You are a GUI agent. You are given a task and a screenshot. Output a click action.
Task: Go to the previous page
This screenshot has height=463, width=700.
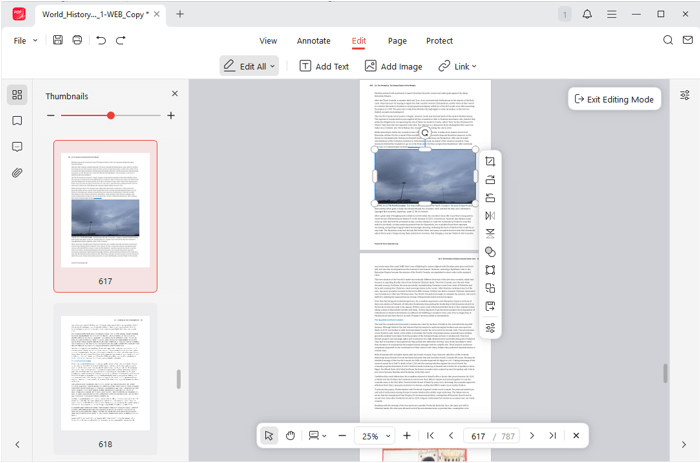pos(451,436)
